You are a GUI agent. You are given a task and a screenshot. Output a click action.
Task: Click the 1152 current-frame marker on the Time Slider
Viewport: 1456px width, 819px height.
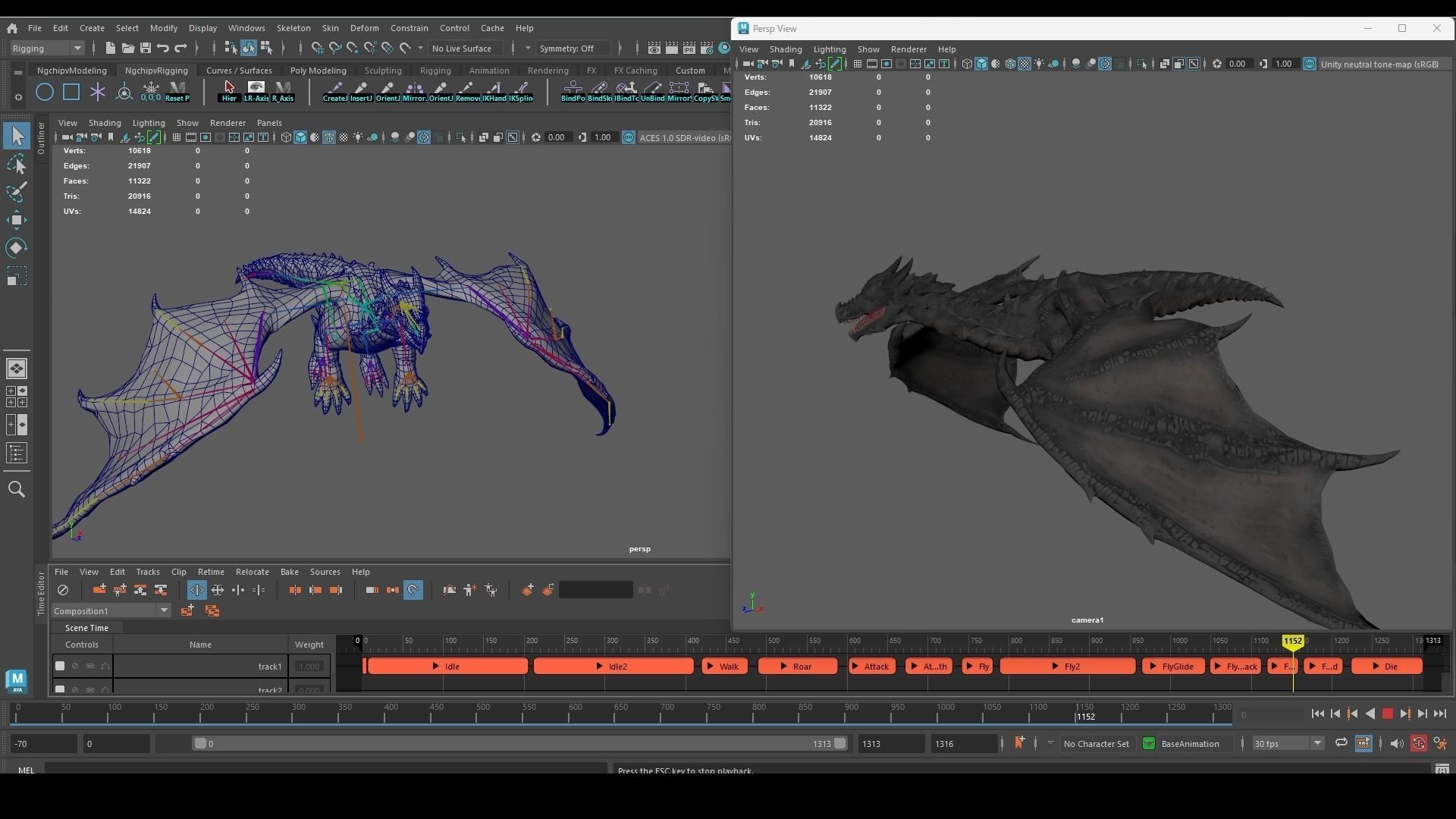1085,717
